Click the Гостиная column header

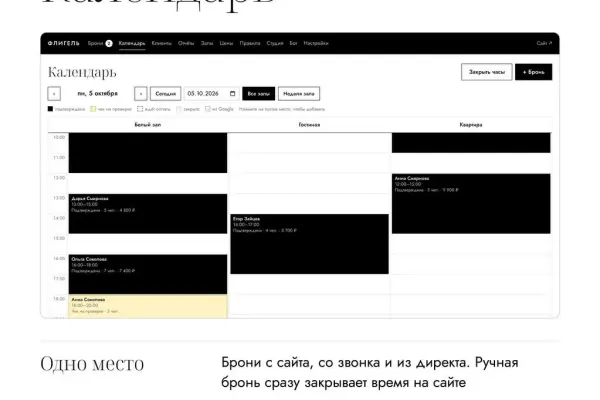click(x=309, y=125)
